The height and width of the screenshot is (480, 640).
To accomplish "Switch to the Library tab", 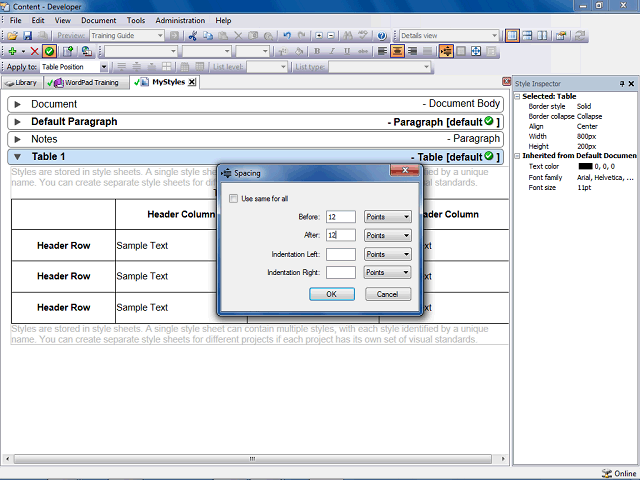I will tap(22, 83).
